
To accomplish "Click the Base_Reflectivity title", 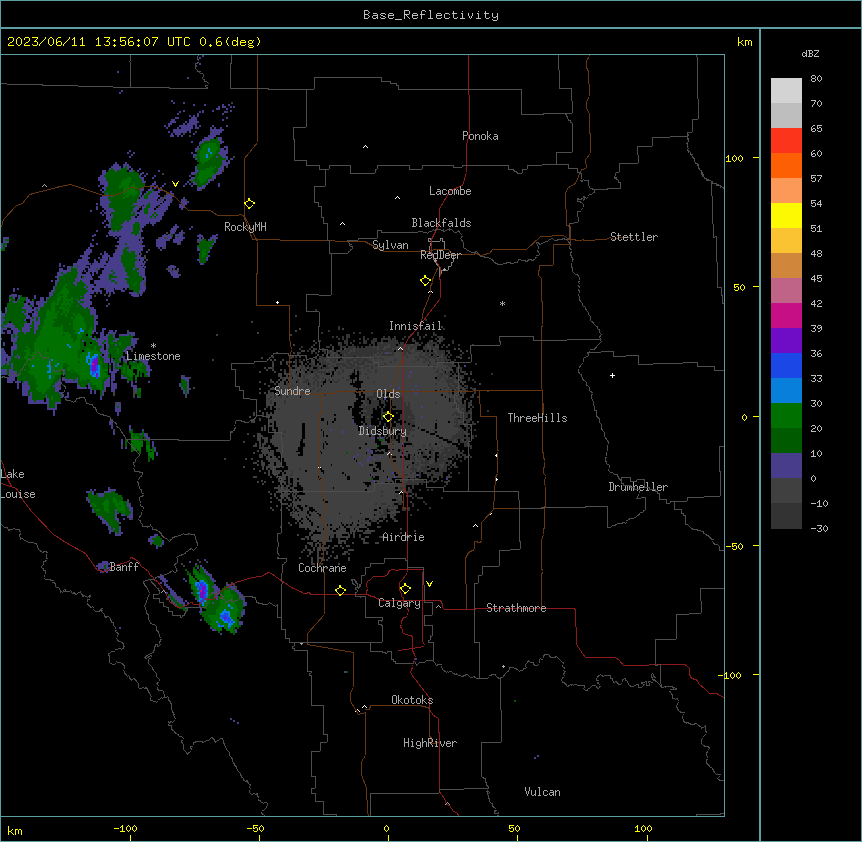I will (431, 15).
